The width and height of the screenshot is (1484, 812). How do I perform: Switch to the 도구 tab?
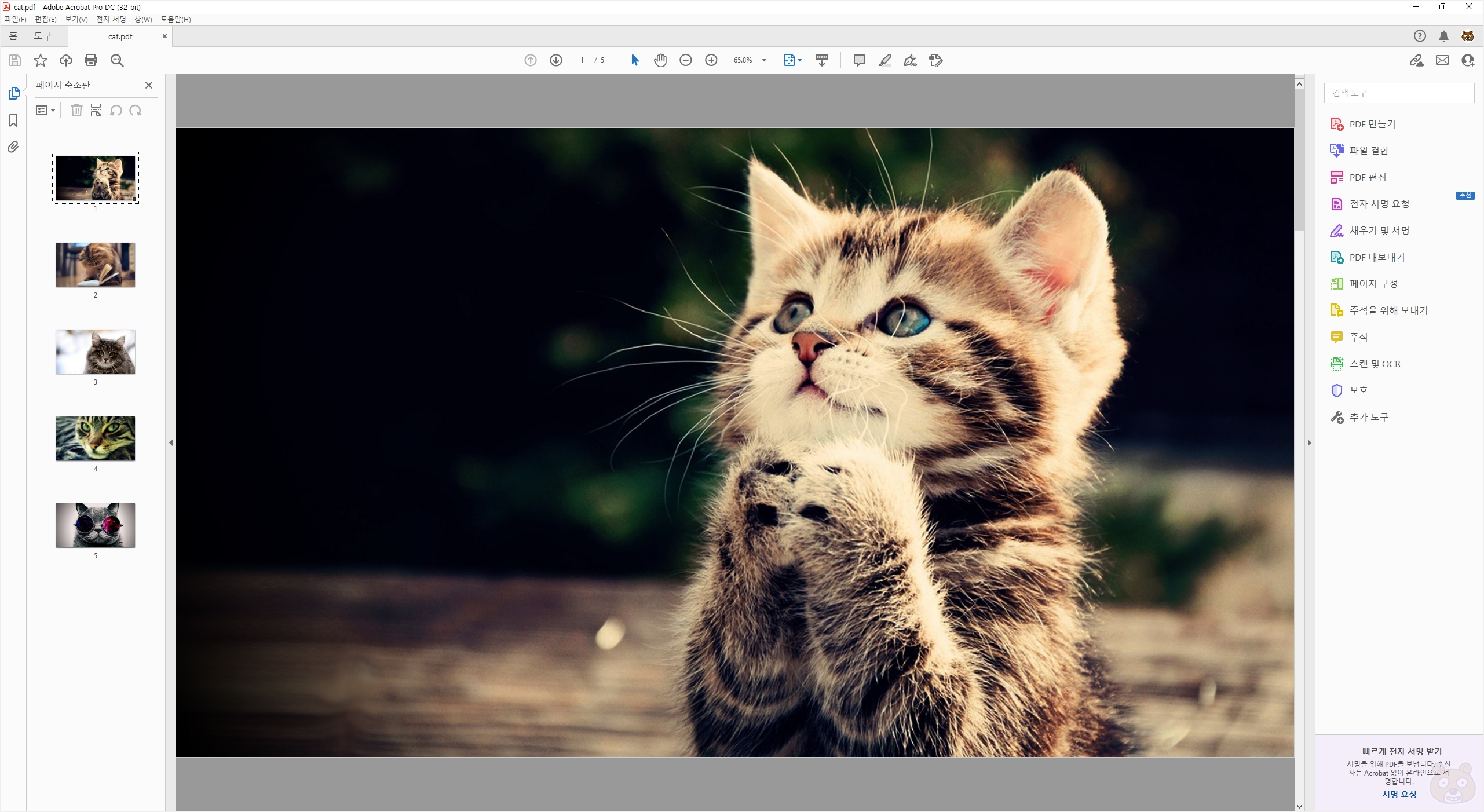43,36
